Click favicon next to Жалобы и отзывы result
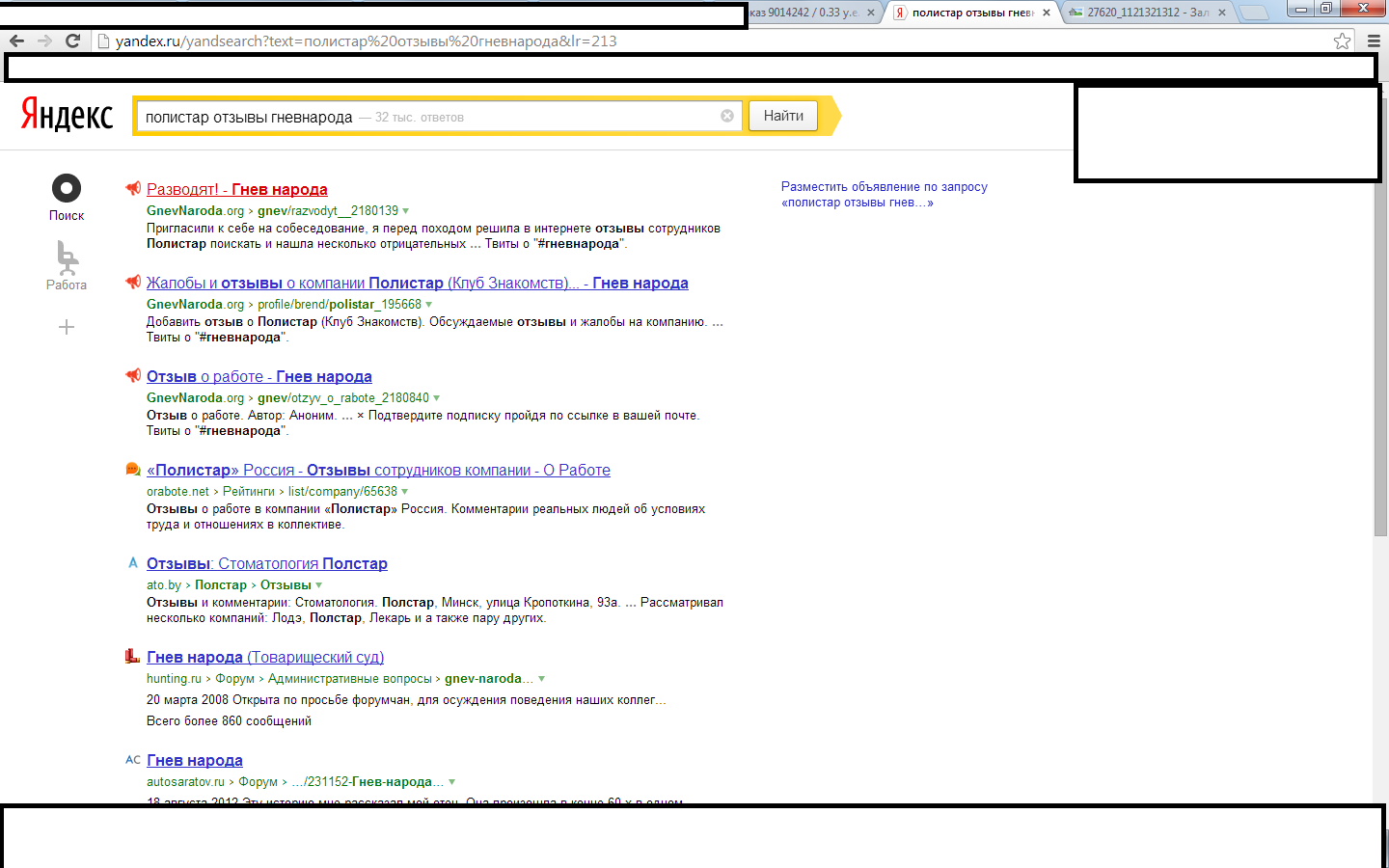 point(133,283)
